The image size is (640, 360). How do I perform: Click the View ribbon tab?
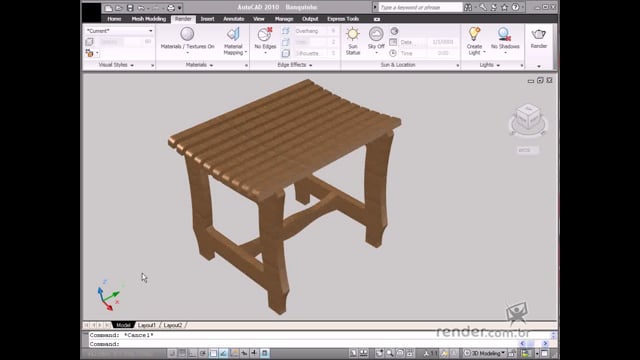259,19
